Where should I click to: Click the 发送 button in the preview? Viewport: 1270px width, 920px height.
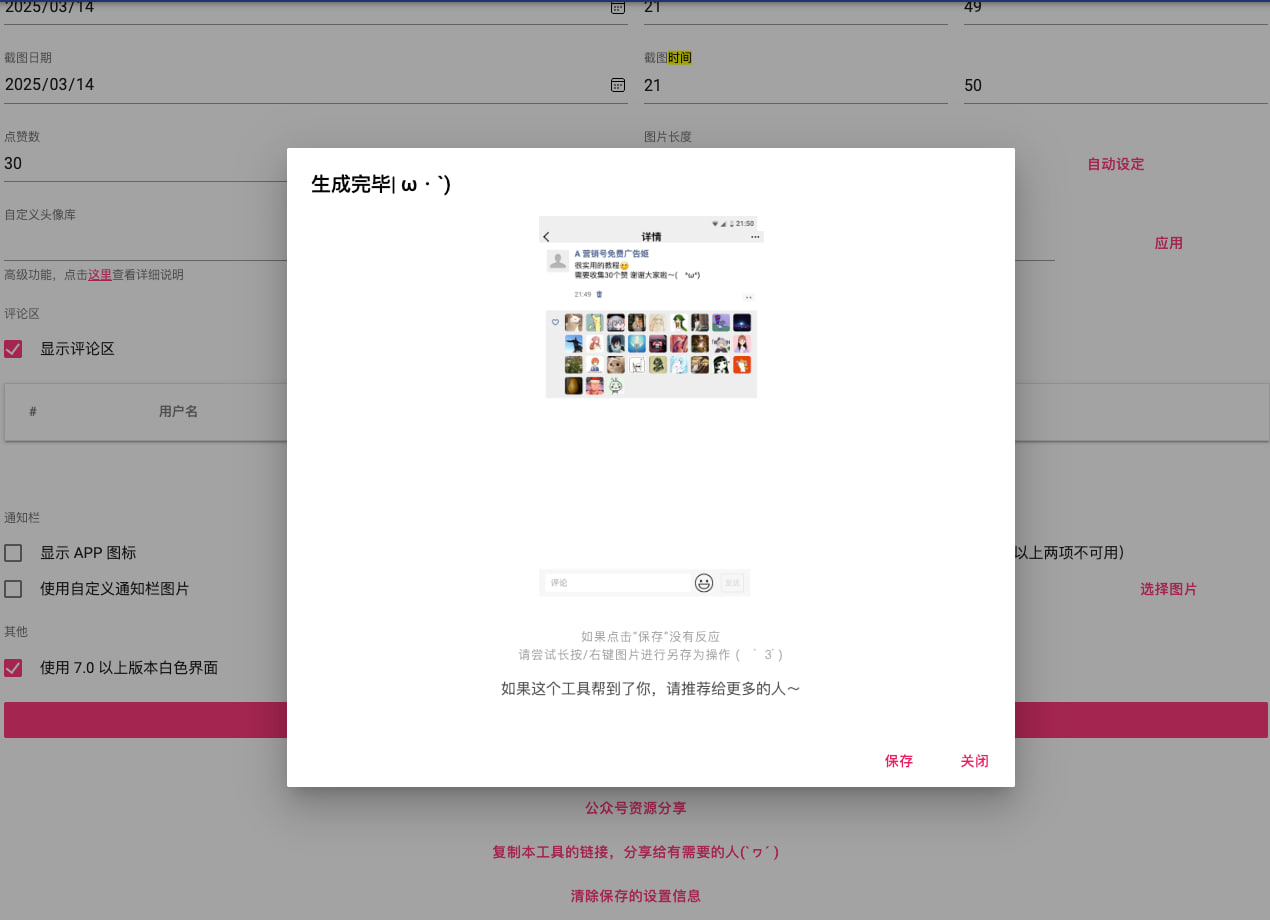coord(732,583)
